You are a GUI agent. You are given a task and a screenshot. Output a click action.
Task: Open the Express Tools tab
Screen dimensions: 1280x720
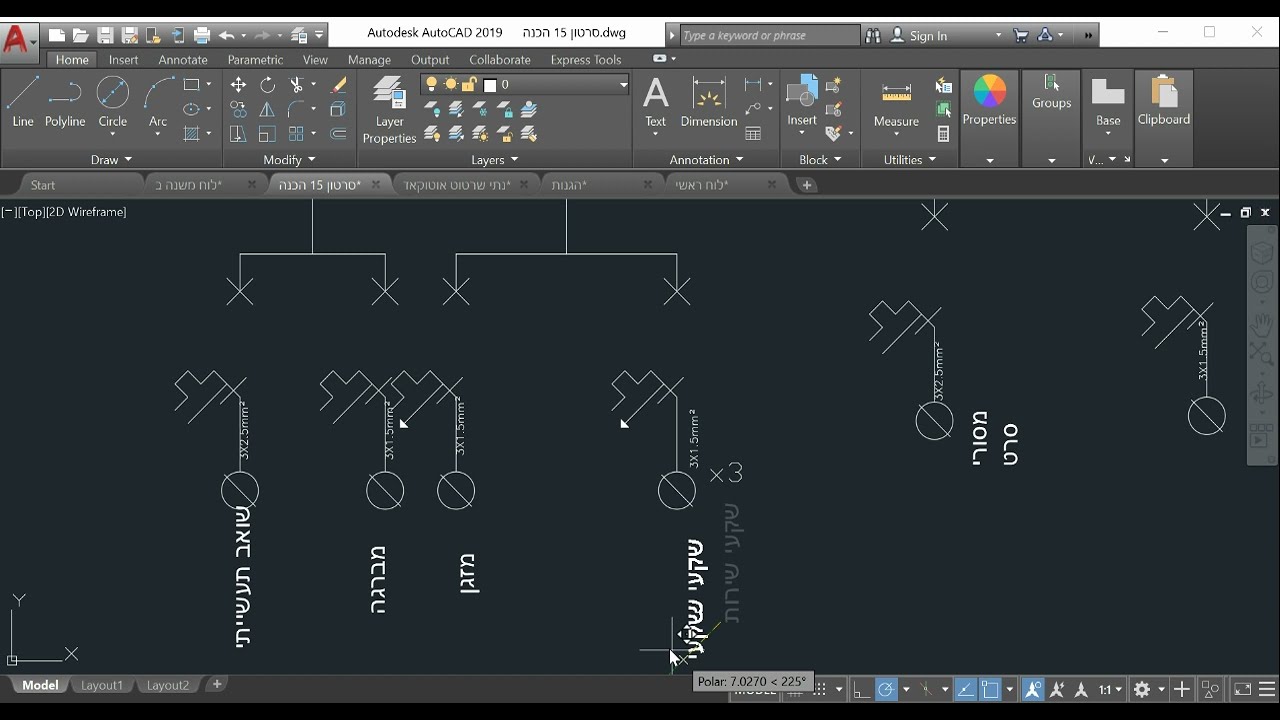(586, 60)
